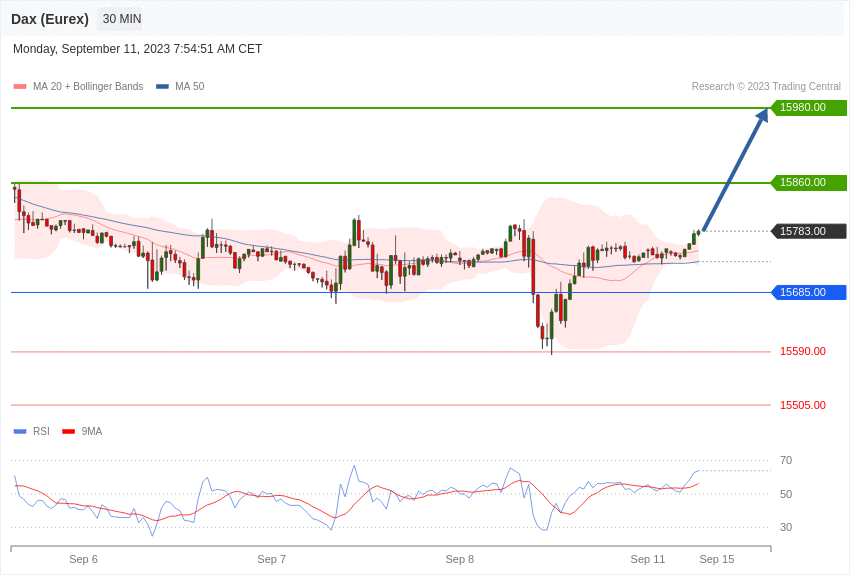Click the MA 20 + Bollinger Bands legend label

click(x=88, y=86)
